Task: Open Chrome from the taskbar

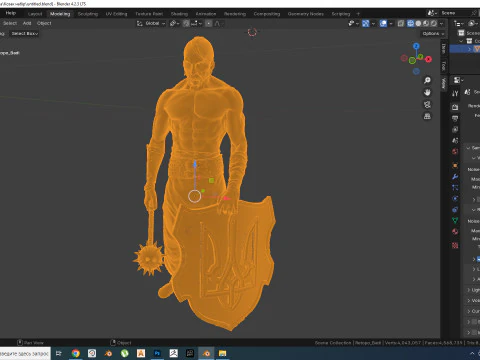Action: [76, 353]
